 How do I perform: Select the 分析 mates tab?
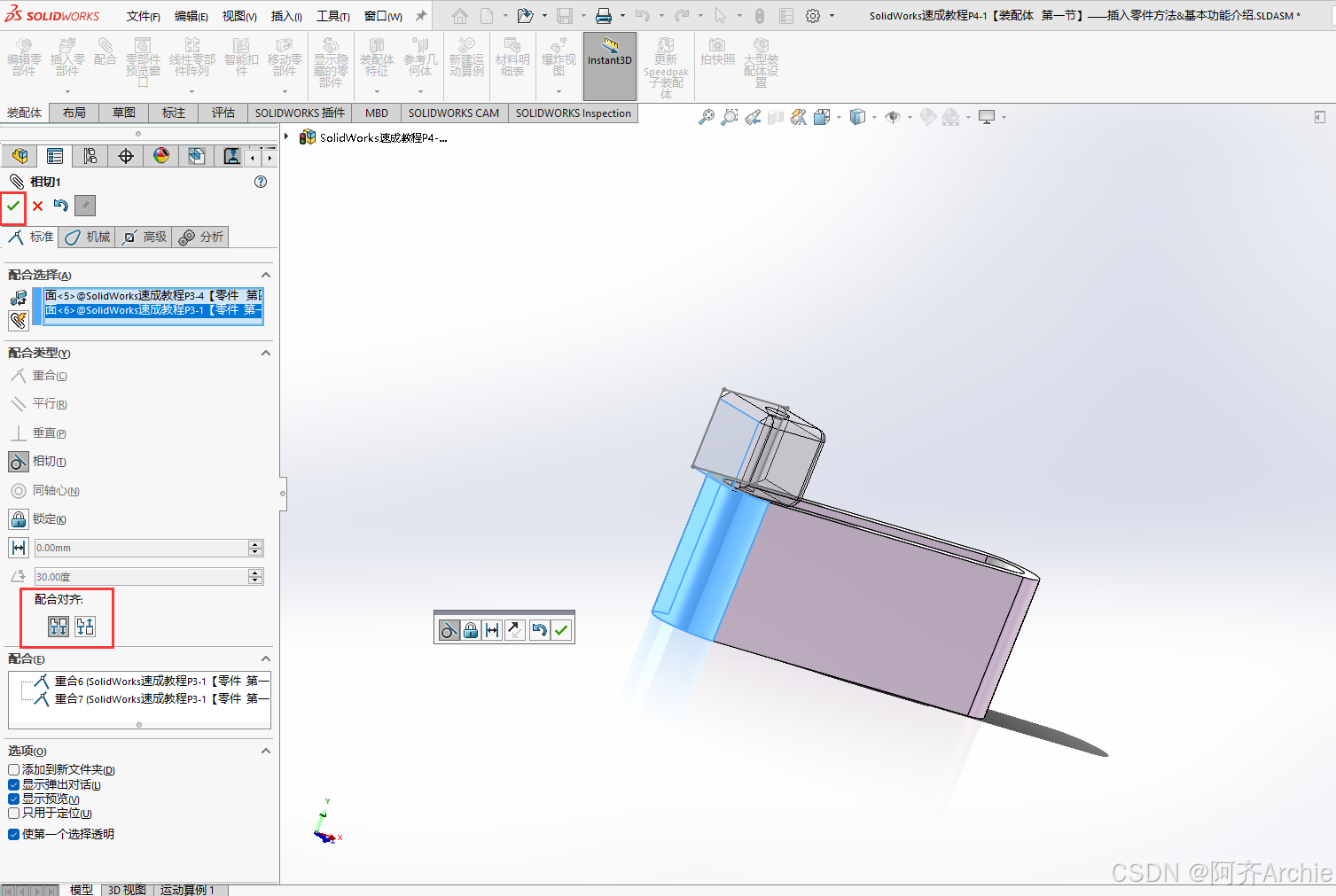pyautogui.click(x=201, y=237)
